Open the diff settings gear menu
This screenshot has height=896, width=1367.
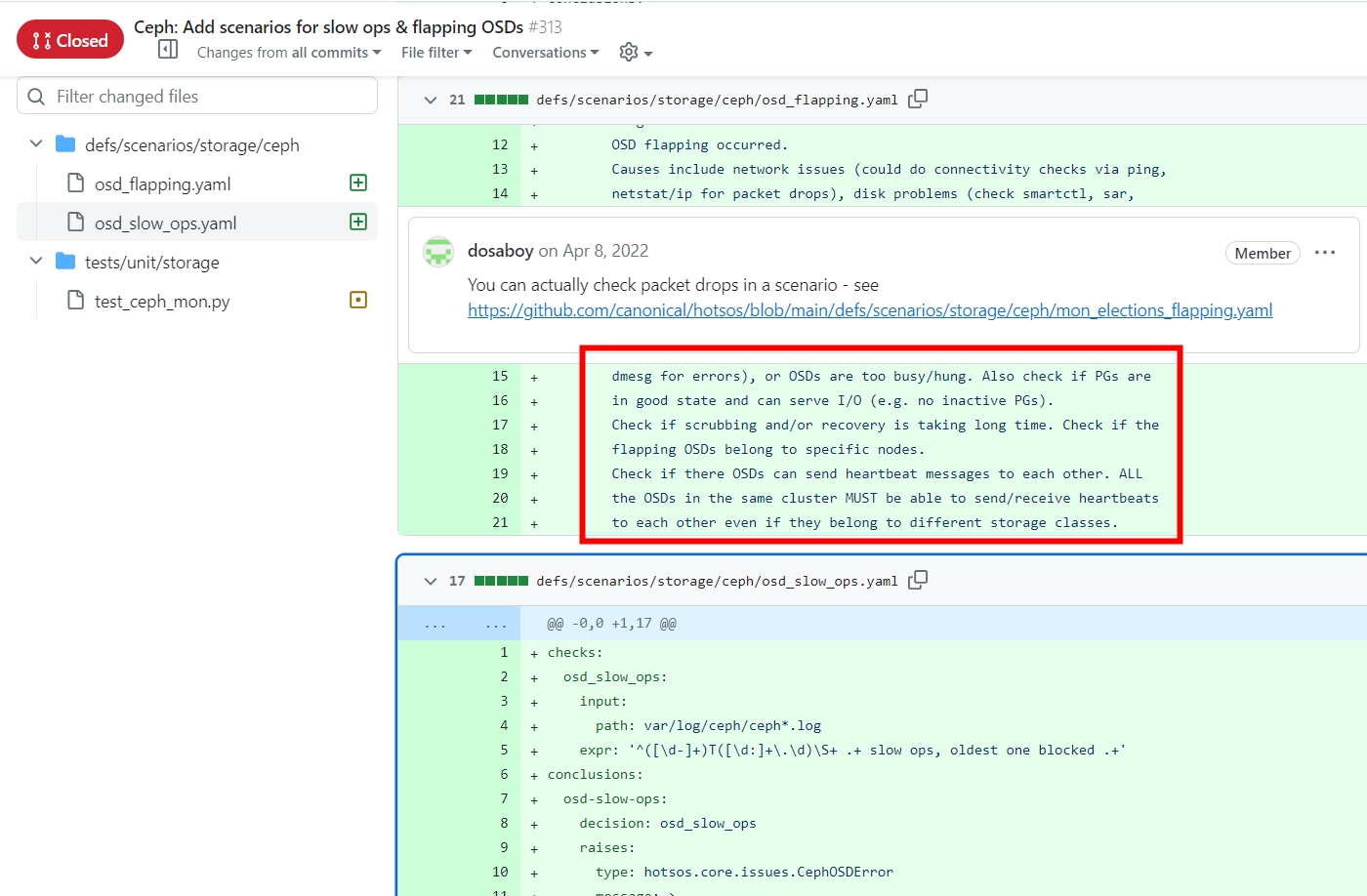click(x=636, y=53)
